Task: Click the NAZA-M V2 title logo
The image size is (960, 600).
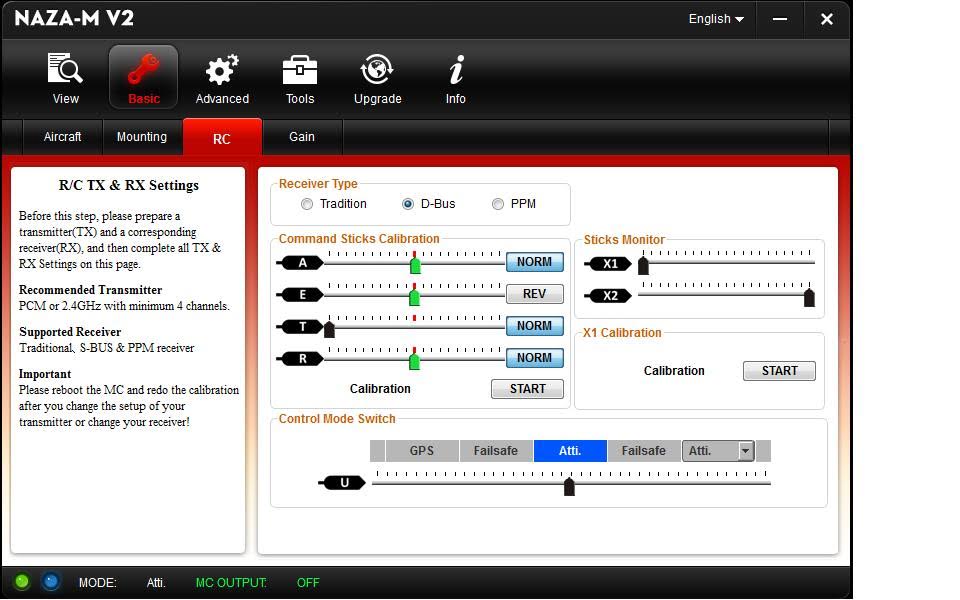Action: (x=73, y=18)
